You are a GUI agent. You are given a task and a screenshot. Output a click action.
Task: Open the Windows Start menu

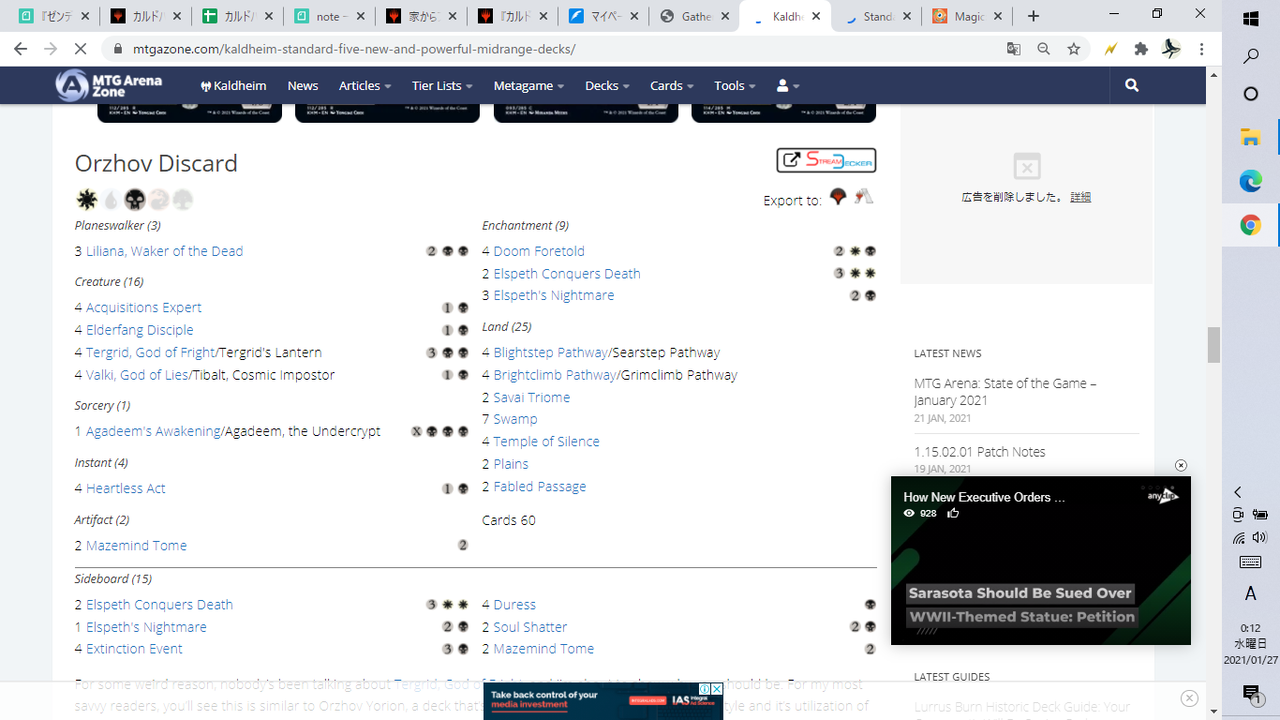[1251, 19]
